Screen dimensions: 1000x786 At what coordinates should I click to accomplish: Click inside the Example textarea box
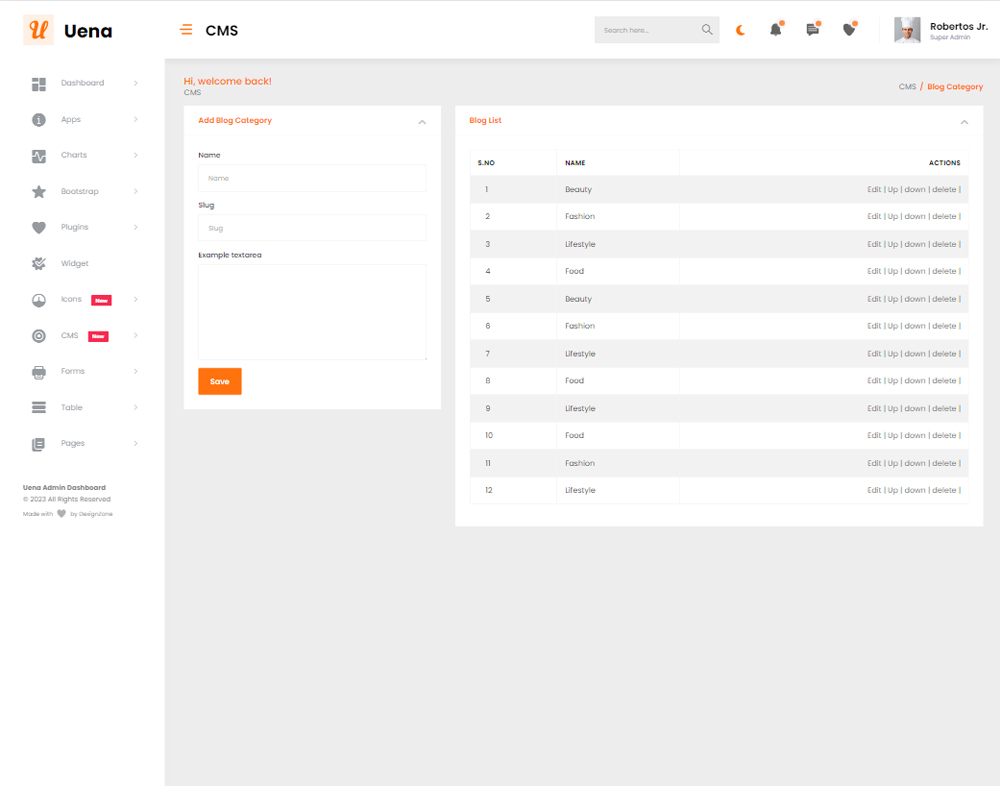pyautogui.click(x=312, y=311)
